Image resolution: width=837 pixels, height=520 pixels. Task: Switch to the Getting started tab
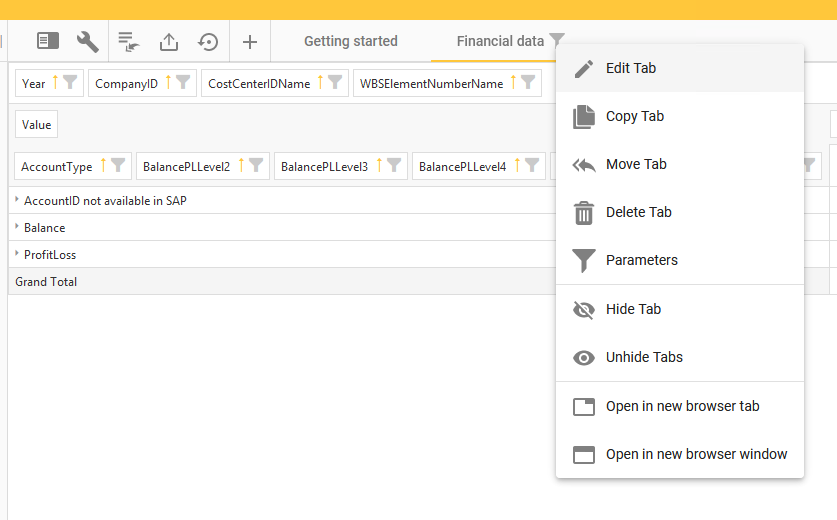click(x=351, y=41)
